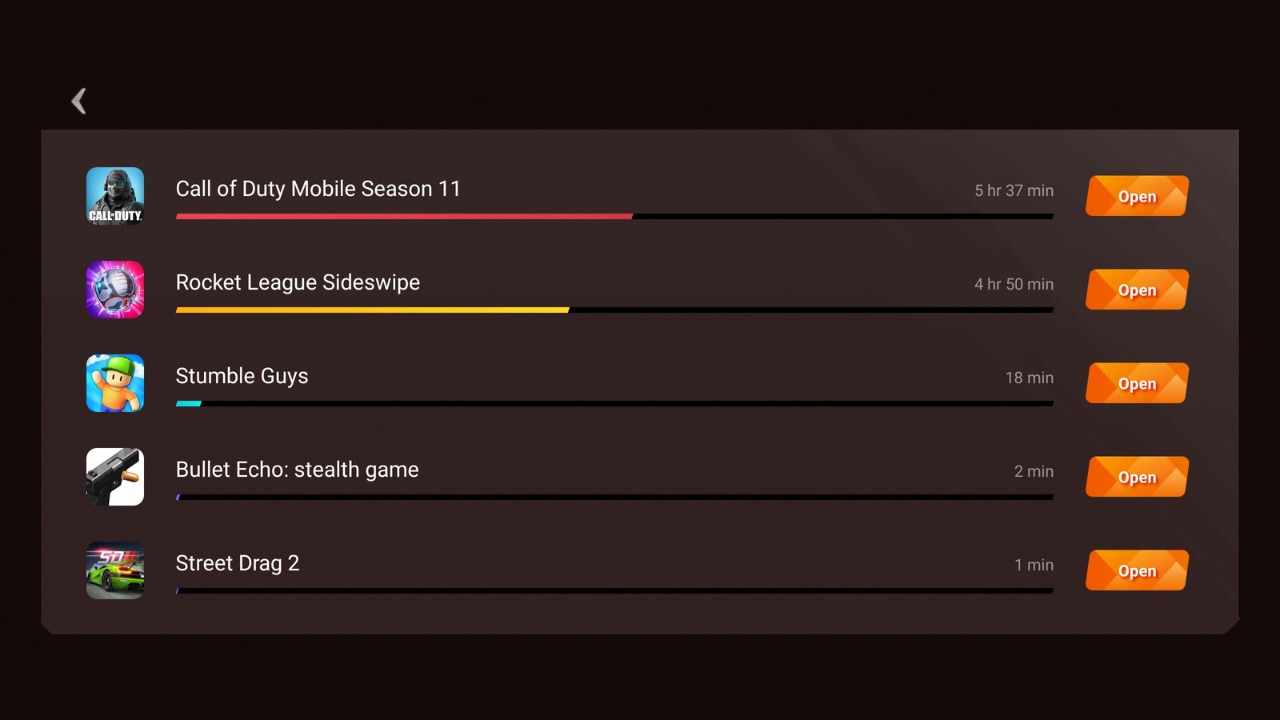Open the Street Drag 2 game

1137,570
